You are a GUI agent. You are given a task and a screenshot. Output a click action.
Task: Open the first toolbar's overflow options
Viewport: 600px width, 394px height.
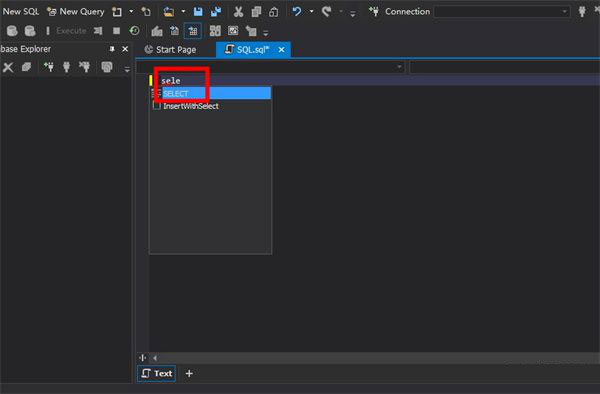pos(353,14)
